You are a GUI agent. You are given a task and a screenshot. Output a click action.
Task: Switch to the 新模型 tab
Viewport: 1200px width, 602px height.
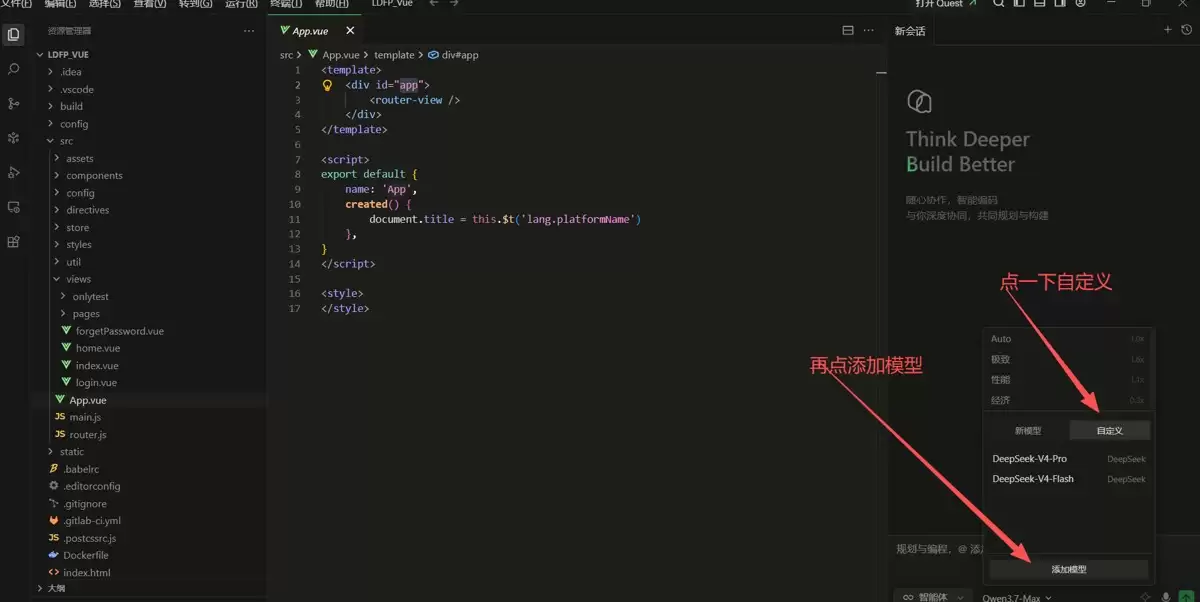[x=1028, y=431]
